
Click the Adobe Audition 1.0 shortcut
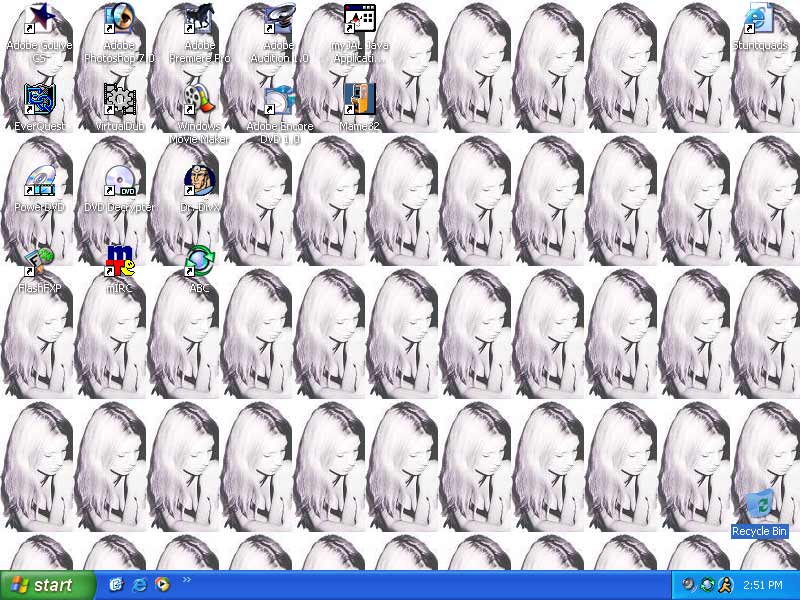(x=279, y=19)
